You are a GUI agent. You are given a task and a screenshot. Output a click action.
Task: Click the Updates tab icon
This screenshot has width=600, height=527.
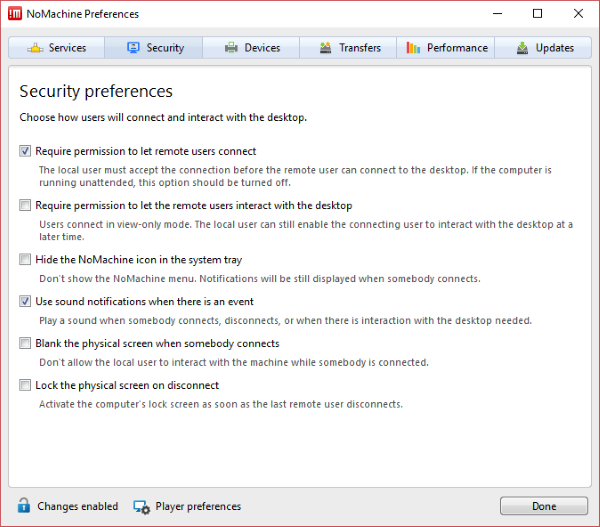click(x=522, y=48)
